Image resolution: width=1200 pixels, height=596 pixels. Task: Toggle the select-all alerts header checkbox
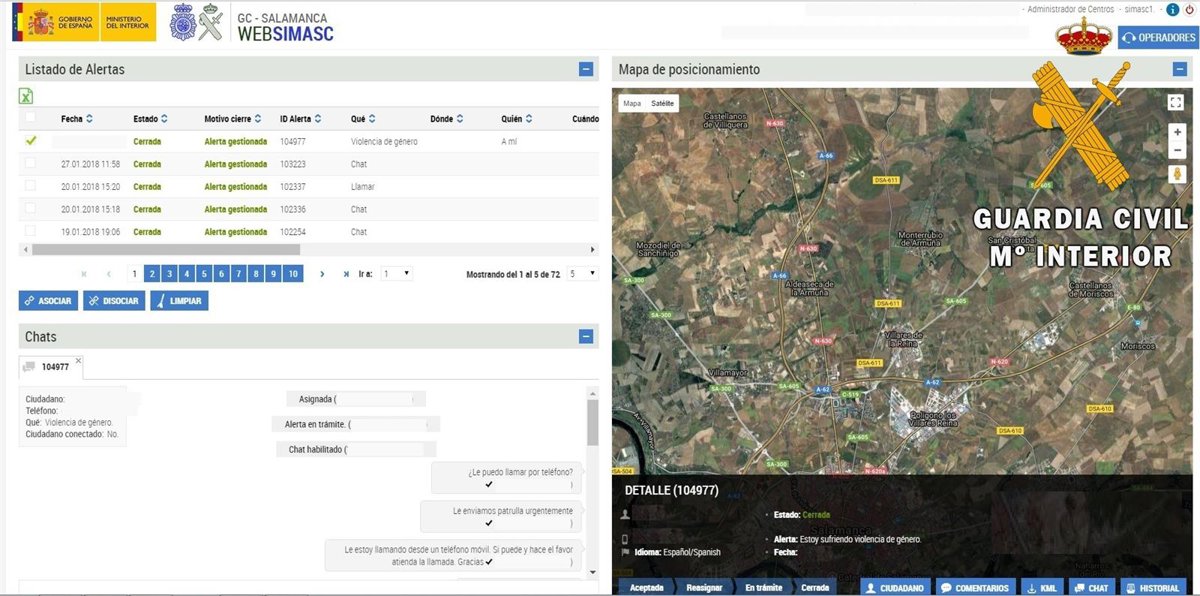[x=30, y=119]
